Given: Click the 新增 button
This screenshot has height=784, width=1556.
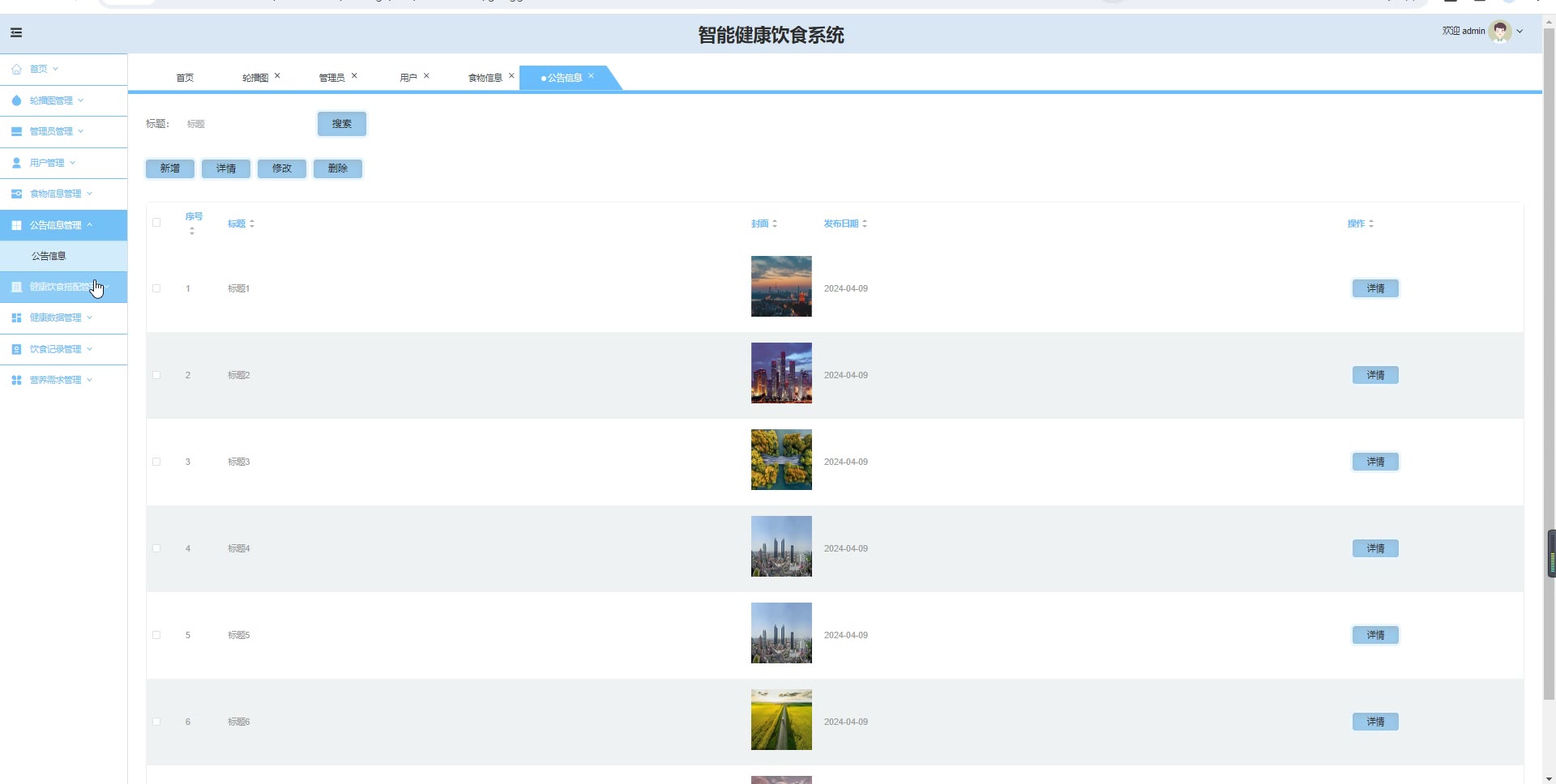Looking at the screenshot, I should (170, 168).
